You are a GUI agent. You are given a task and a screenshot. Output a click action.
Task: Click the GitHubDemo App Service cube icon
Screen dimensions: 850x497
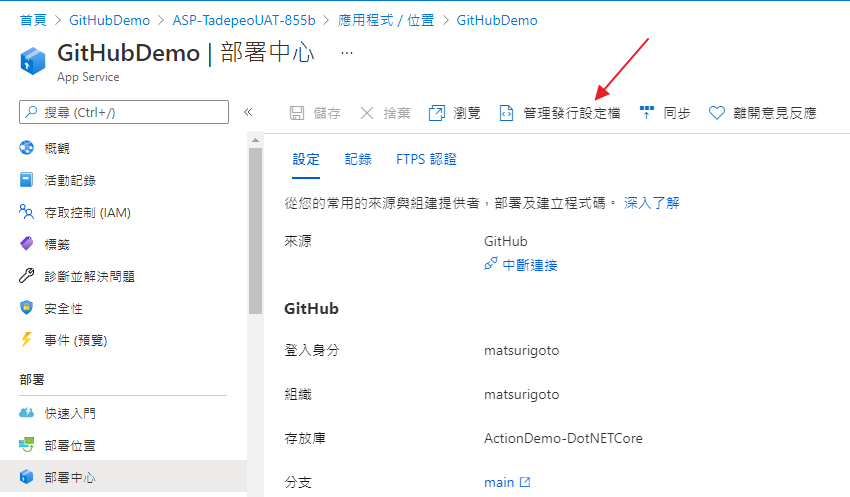click(x=33, y=61)
